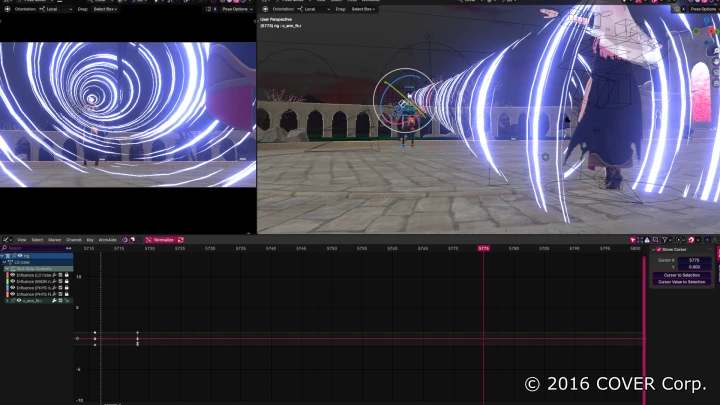
Task: Open the pivot point dropdown in graph header
Action: click(681, 240)
